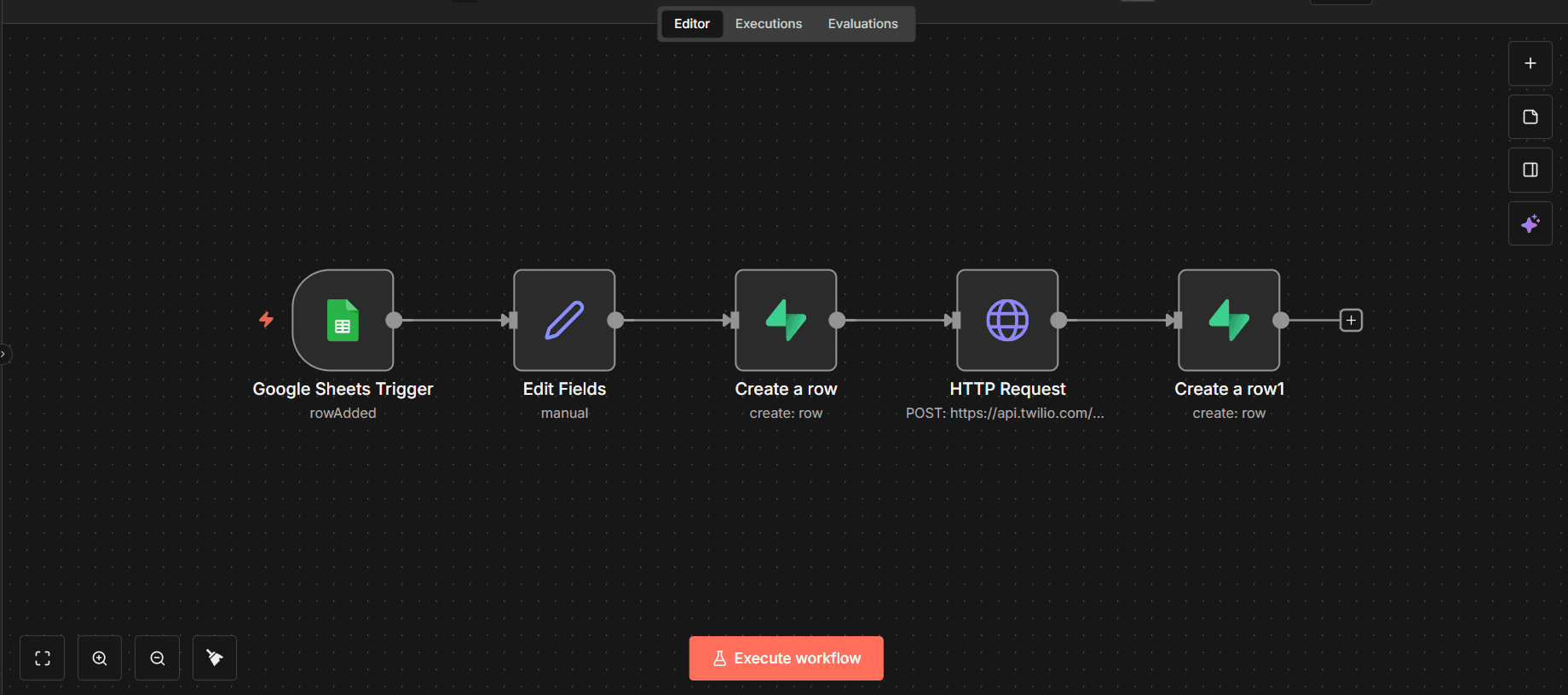Add a sticky note
Image resolution: width=1568 pixels, height=695 pixels.
coord(1531,117)
